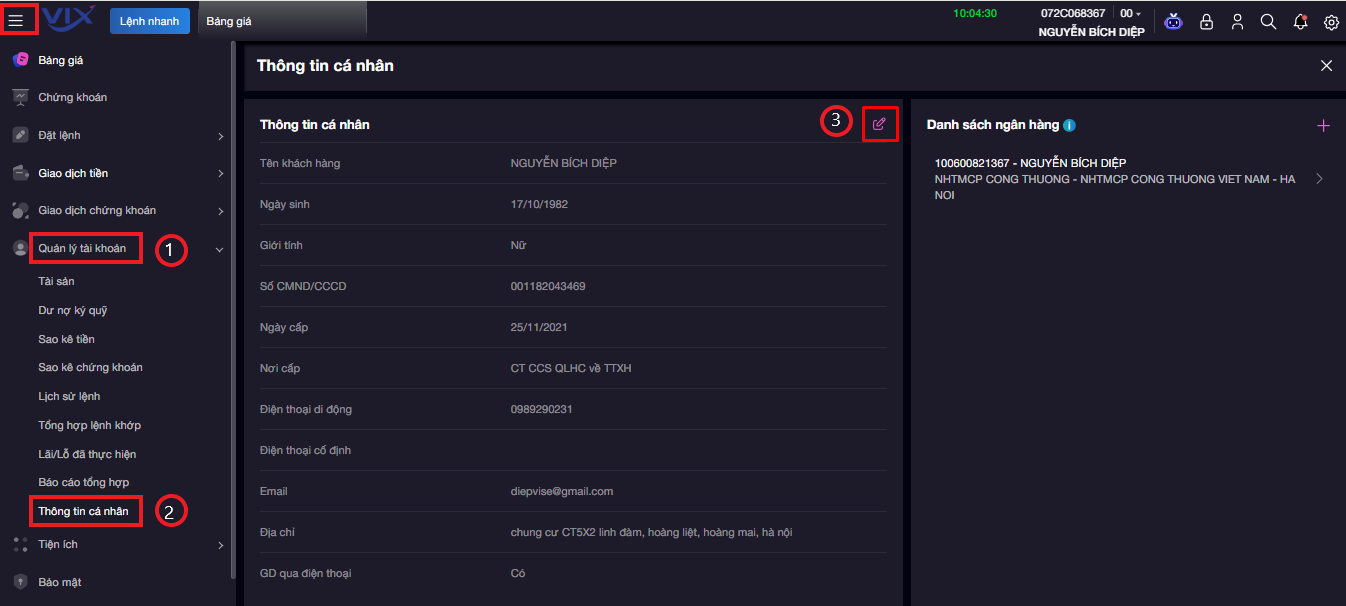The image size is (1346, 606).
Task: Open Giao dịch chứng khoán menu item
Action: pos(97,210)
